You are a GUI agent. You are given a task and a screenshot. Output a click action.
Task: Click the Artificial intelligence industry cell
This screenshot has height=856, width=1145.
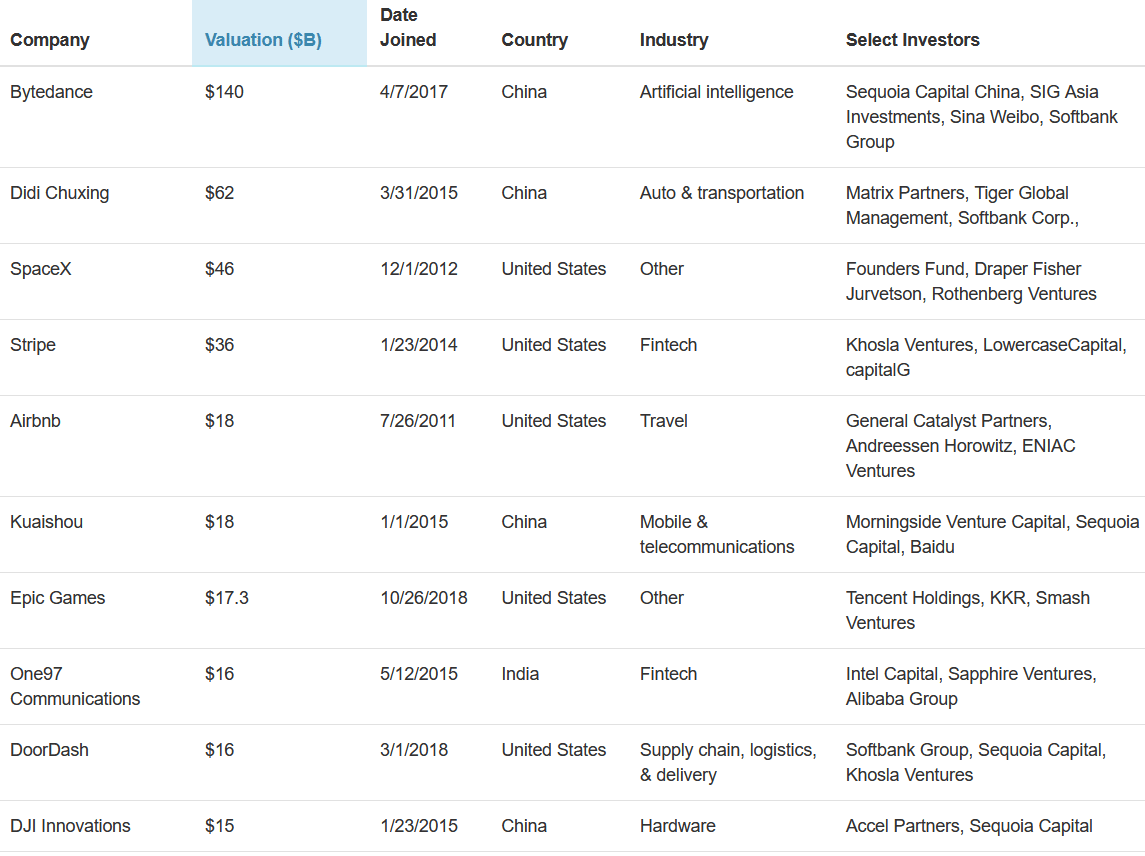point(716,92)
